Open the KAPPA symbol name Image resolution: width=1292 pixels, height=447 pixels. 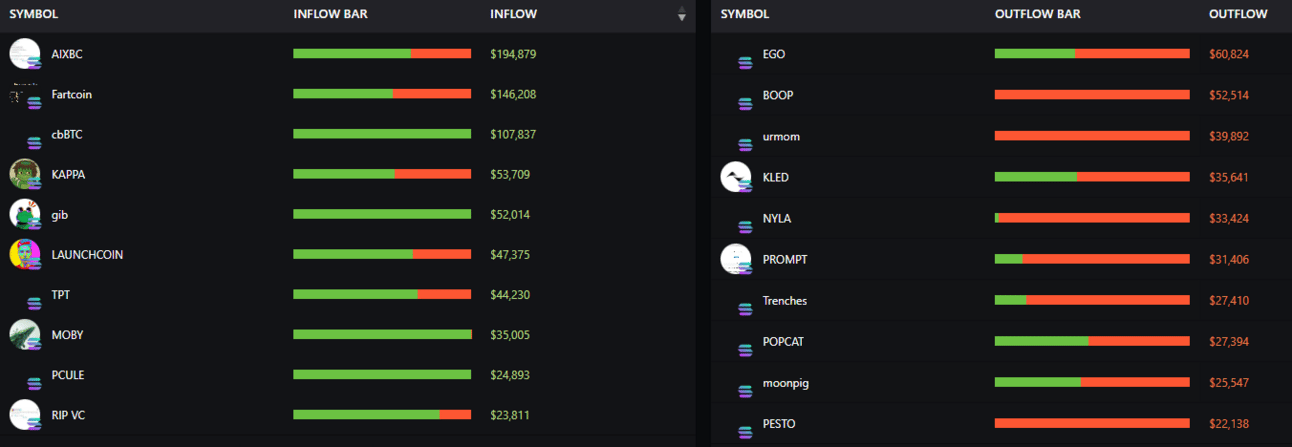[x=68, y=175]
